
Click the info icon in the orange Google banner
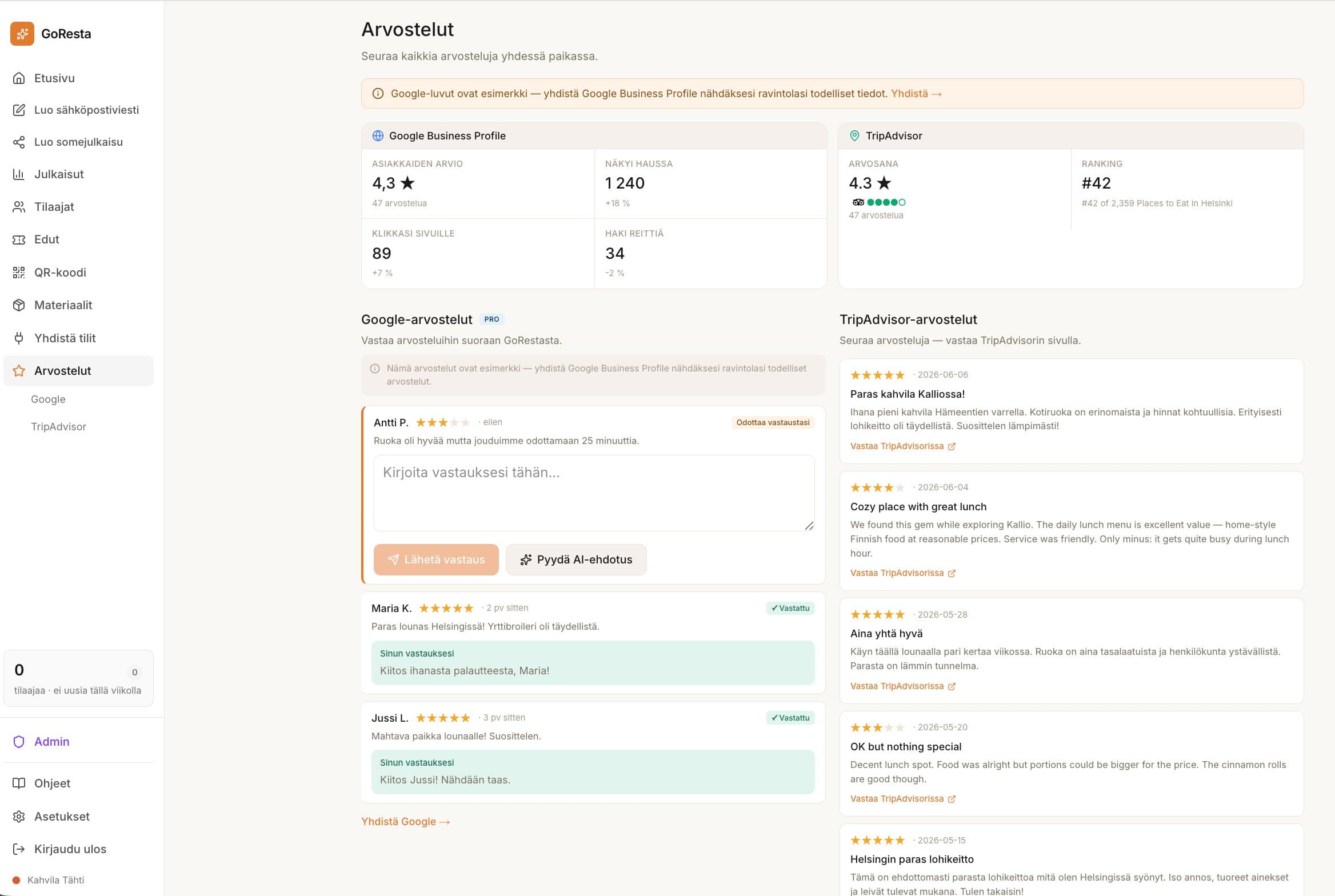(x=378, y=94)
